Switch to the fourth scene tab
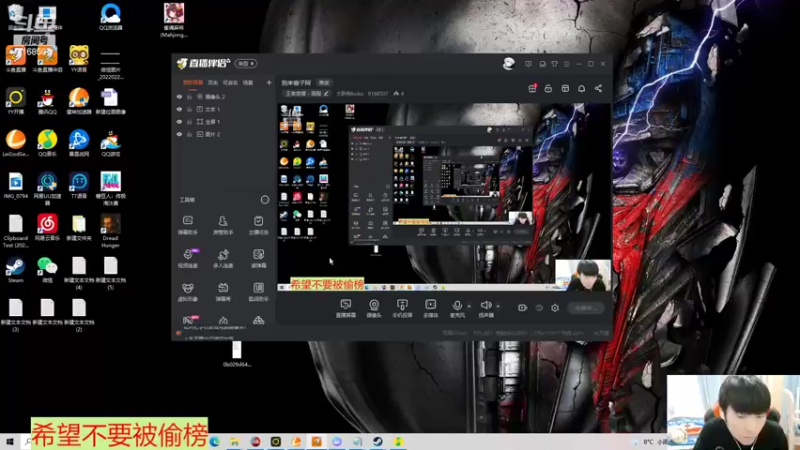 tap(247, 82)
